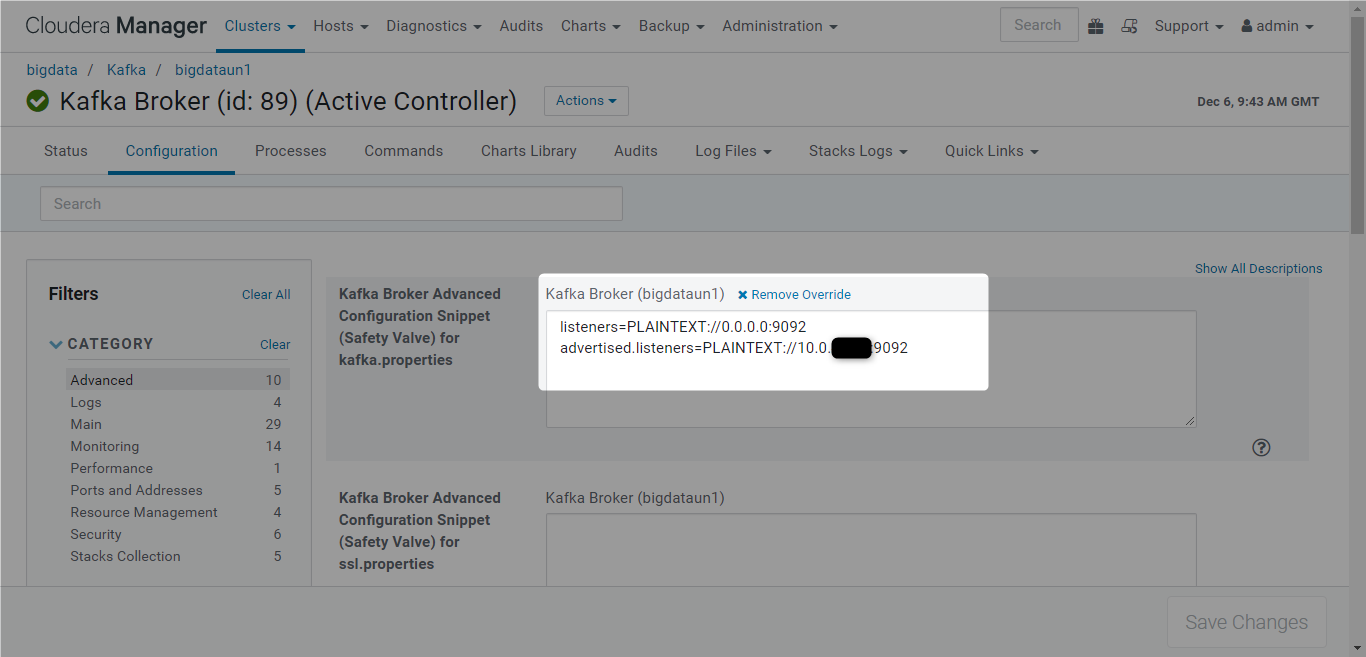Click the green health icon beside Kafka Broker
The height and width of the screenshot is (657, 1366).
37,101
